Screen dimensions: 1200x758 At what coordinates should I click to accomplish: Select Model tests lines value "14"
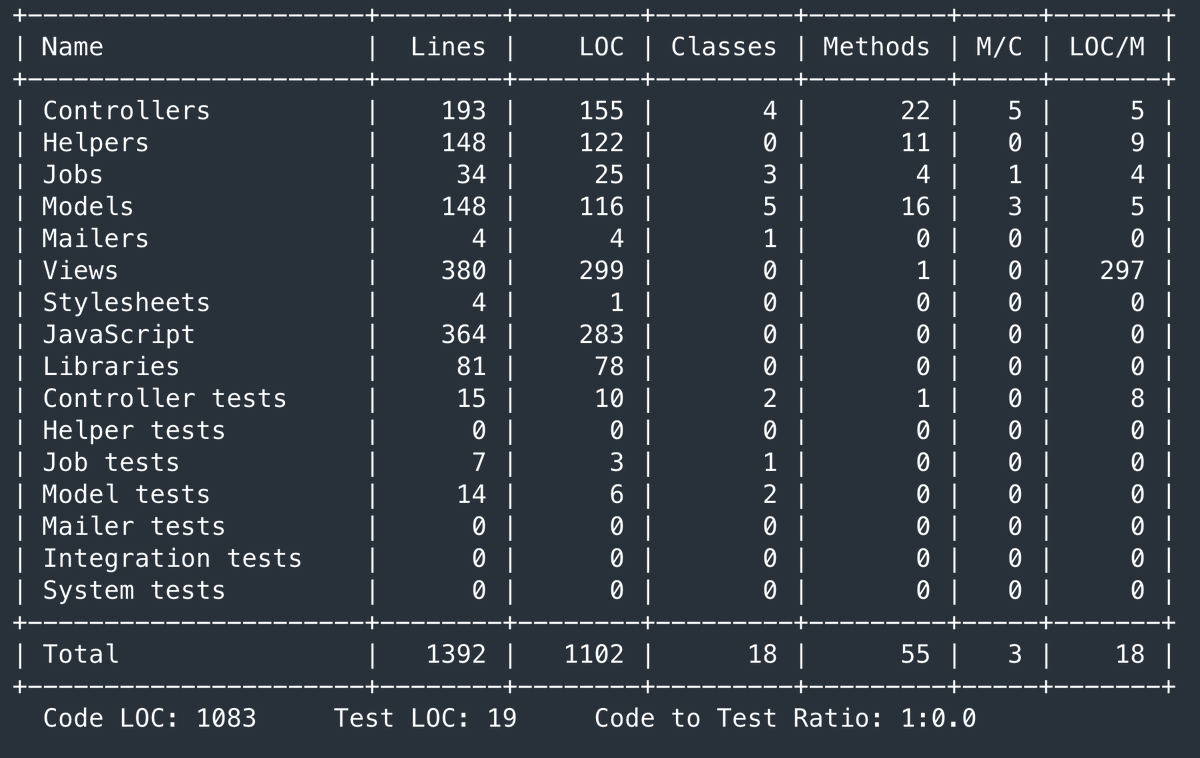point(471,495)
